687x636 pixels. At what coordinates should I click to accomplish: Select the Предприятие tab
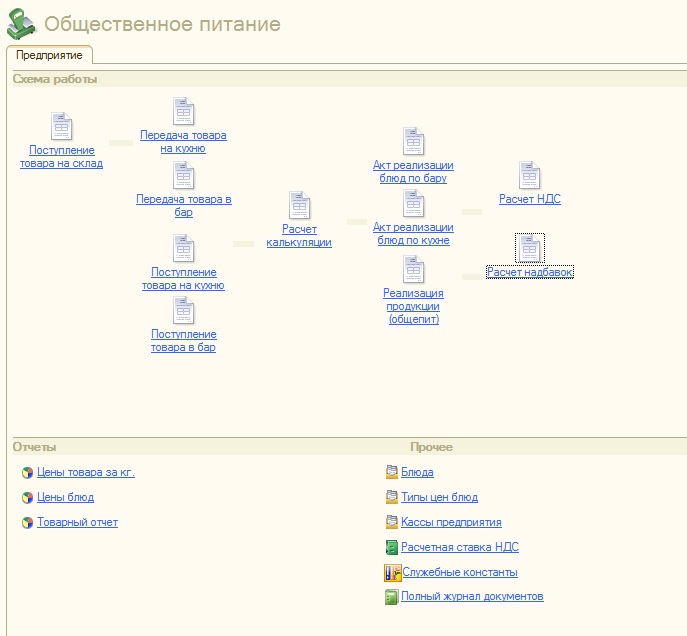[x=49, y=55]
